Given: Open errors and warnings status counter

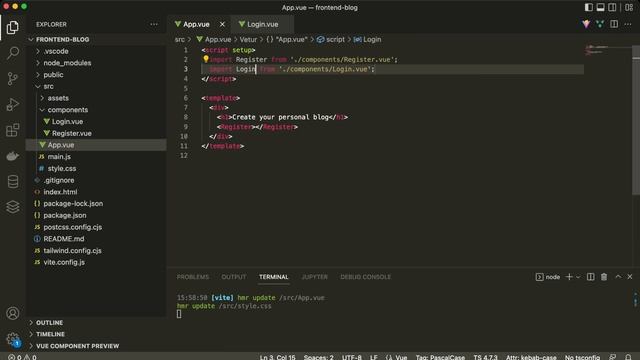Looking at the screenshot, I should point(22,357).
